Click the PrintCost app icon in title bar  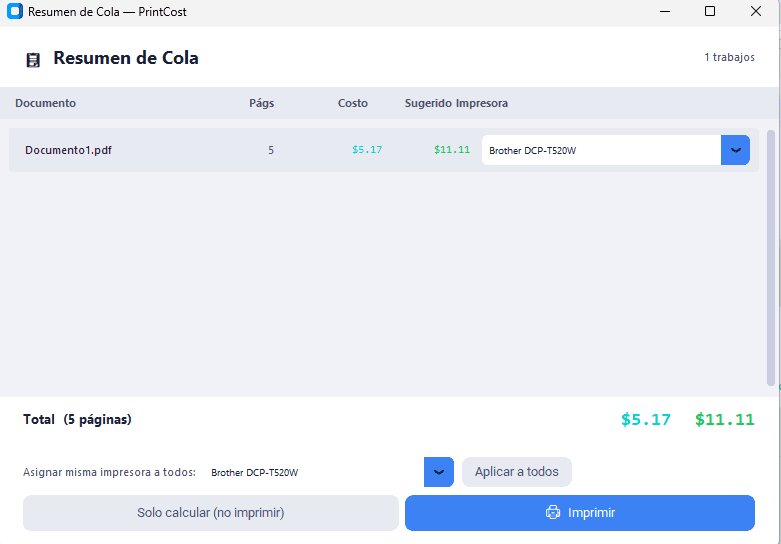[15, 11]
